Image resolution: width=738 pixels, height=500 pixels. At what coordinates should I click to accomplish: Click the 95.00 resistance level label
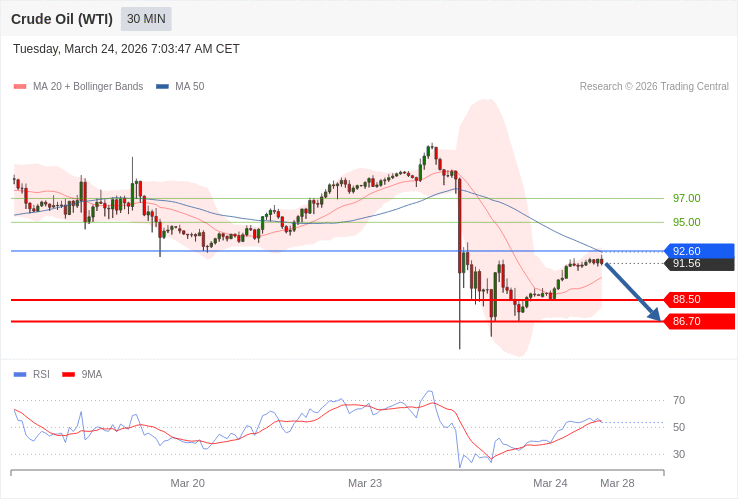(x=686, y=222)
